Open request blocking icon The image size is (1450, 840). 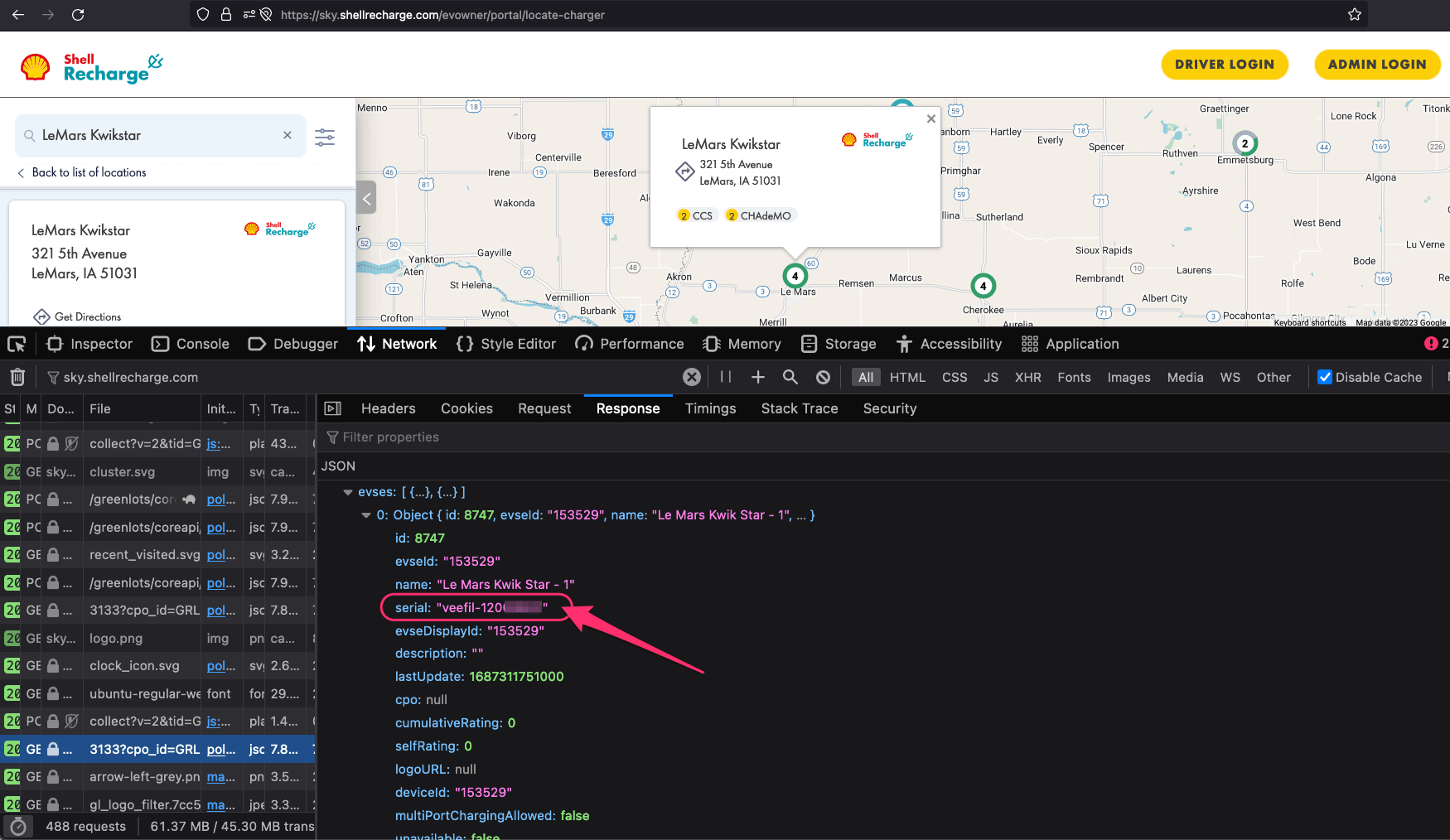823,377
